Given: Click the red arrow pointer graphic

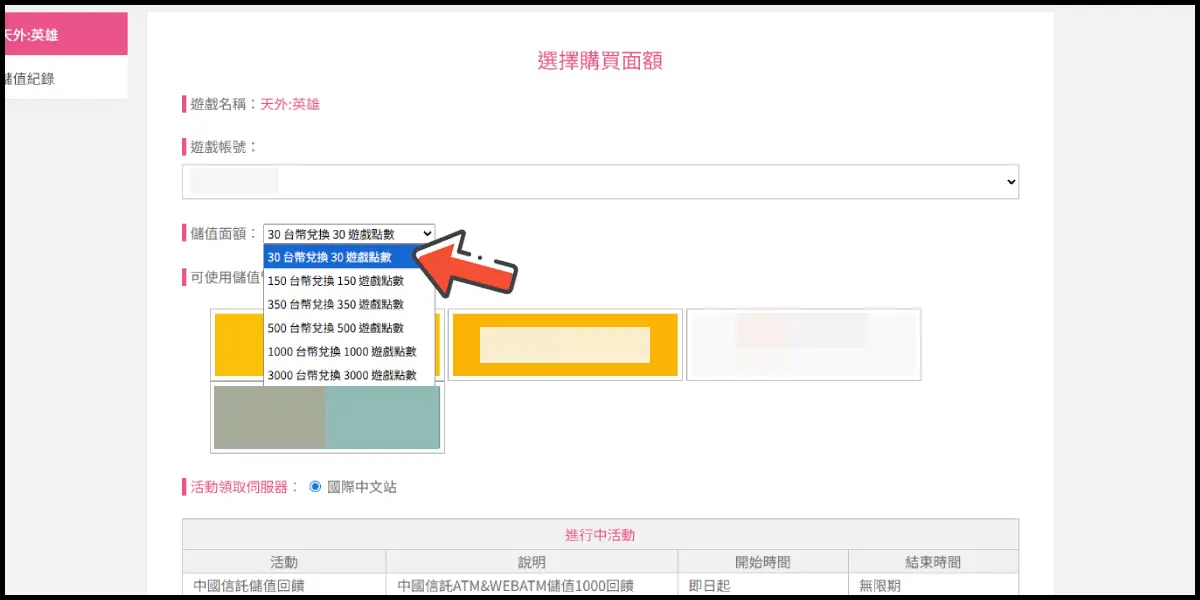Looking at the screenshot, I should pyautogui.click(x=475, y=262).
